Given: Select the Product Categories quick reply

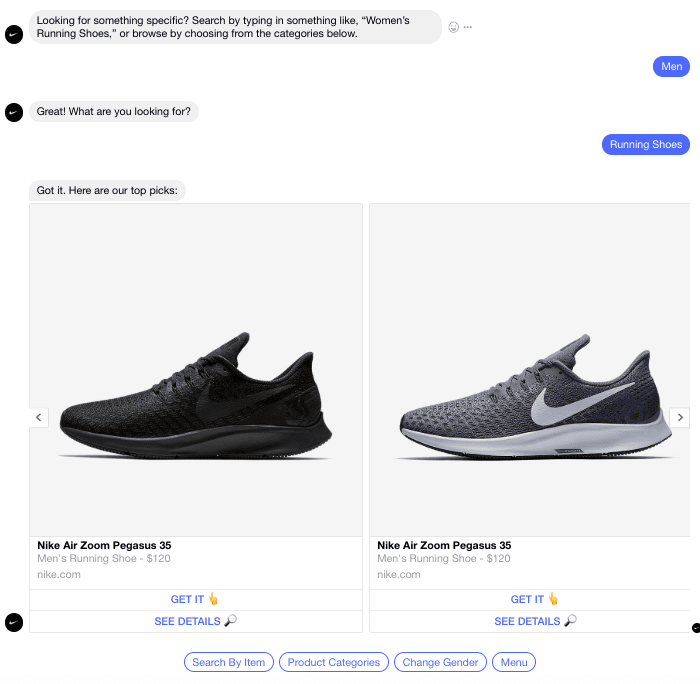Looking at the screenshot, I should point(334,662).
